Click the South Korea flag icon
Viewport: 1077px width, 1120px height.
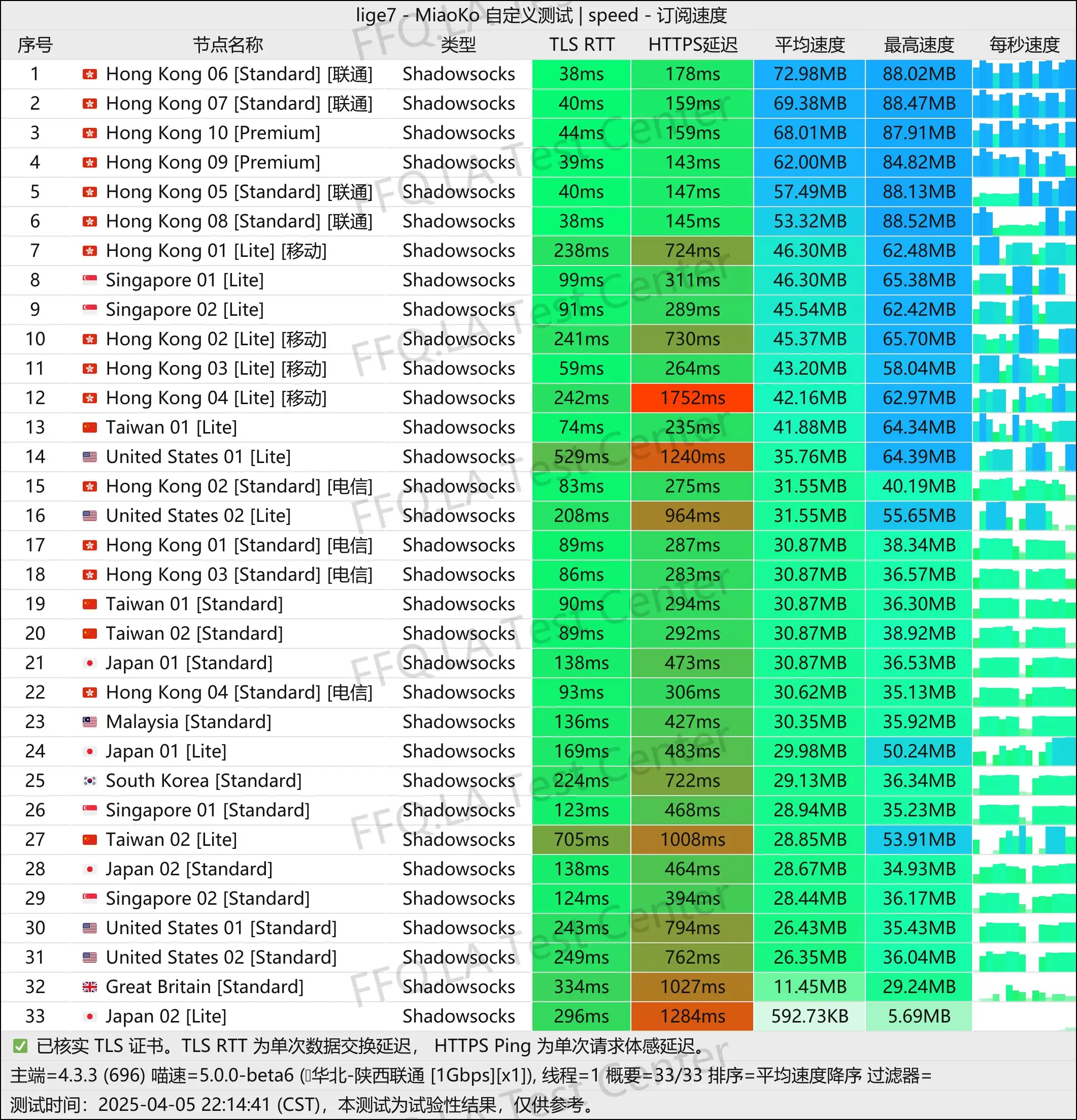[89, 780]
